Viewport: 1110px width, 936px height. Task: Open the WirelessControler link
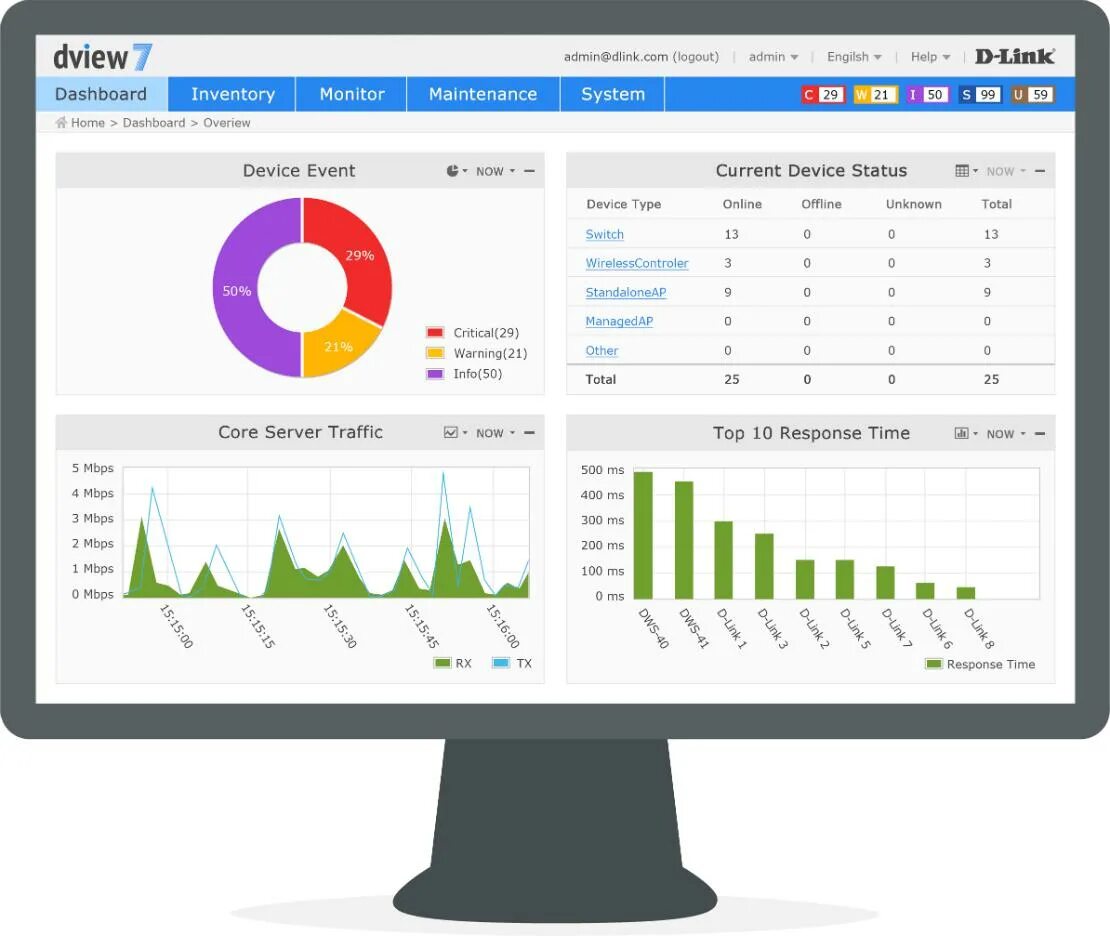click(x=636, y=263)
